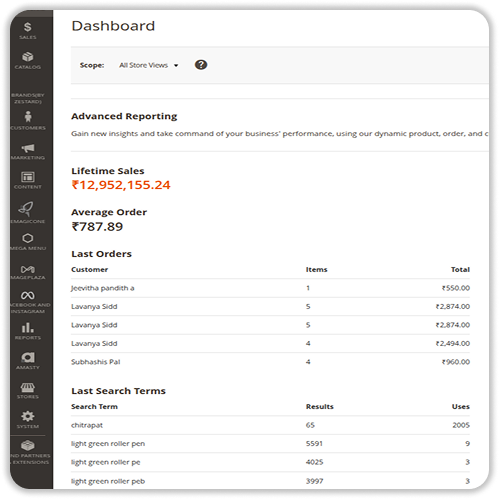Click the Total column header
The image size is (499, 499).
click(460, 270)
